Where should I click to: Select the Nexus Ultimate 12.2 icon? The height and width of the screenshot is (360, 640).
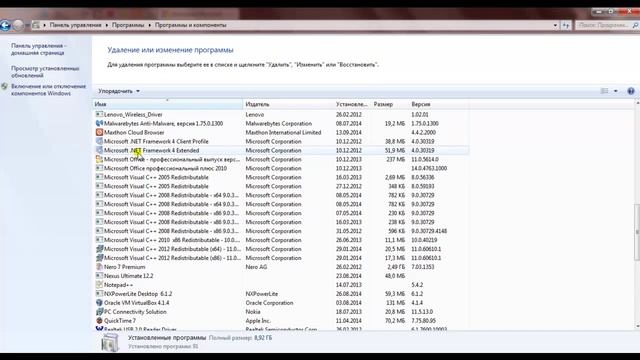pos(99,276)
